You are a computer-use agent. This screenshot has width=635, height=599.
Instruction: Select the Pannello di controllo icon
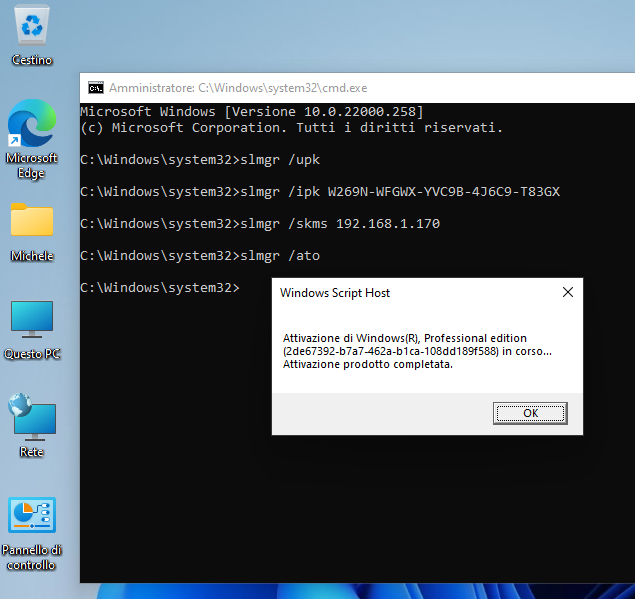click(x=32, y=534)
